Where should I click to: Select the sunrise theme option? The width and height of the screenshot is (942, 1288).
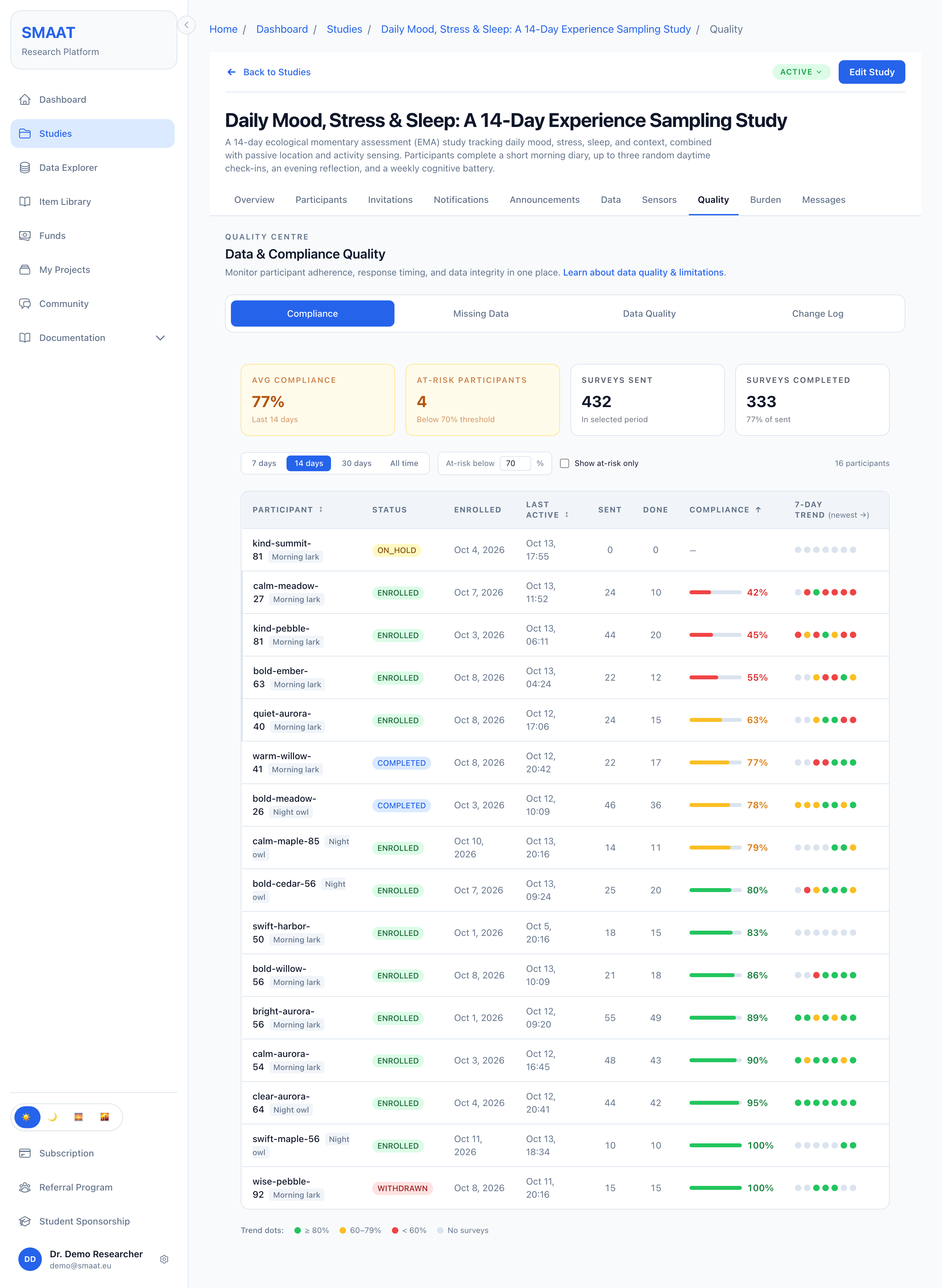[79, 1117]
